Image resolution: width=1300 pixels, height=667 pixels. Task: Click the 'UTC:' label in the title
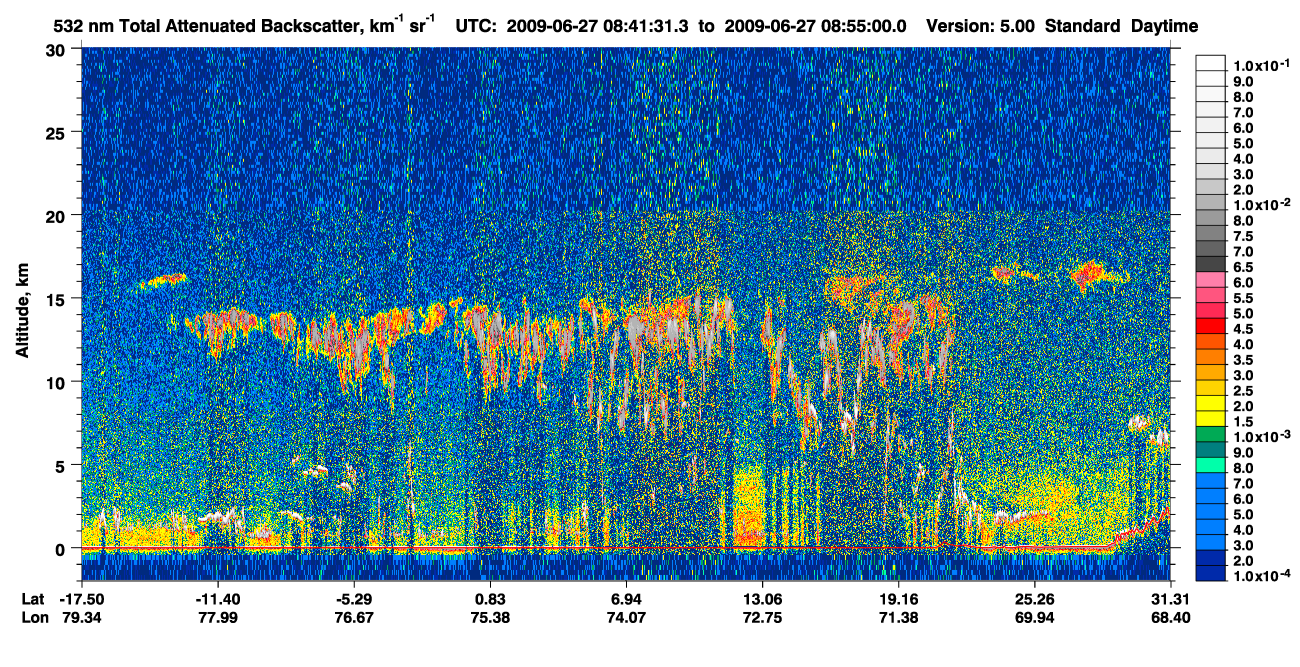474,25
